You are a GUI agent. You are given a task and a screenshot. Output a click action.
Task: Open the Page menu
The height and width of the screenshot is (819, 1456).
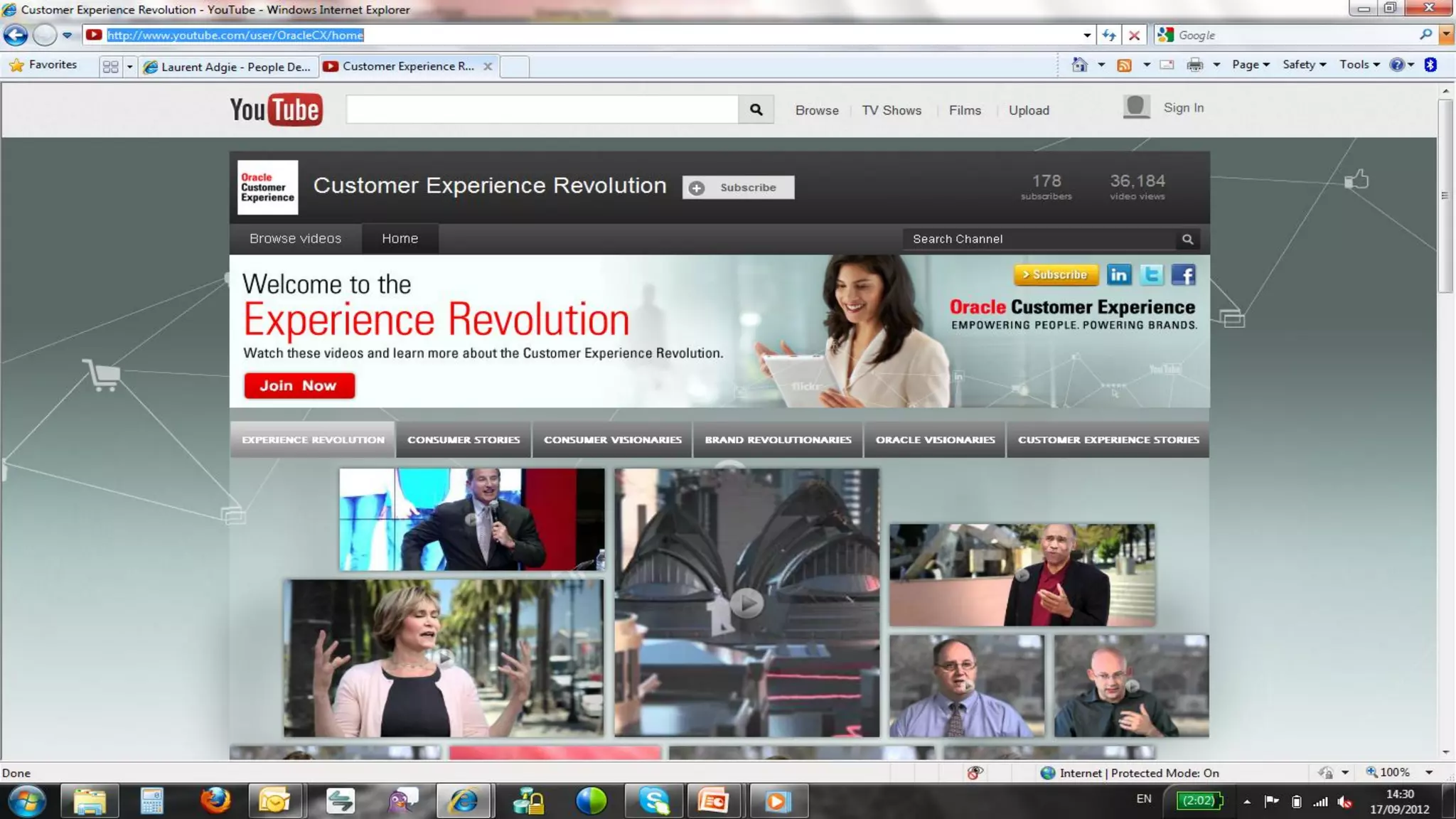(1251, 65)
